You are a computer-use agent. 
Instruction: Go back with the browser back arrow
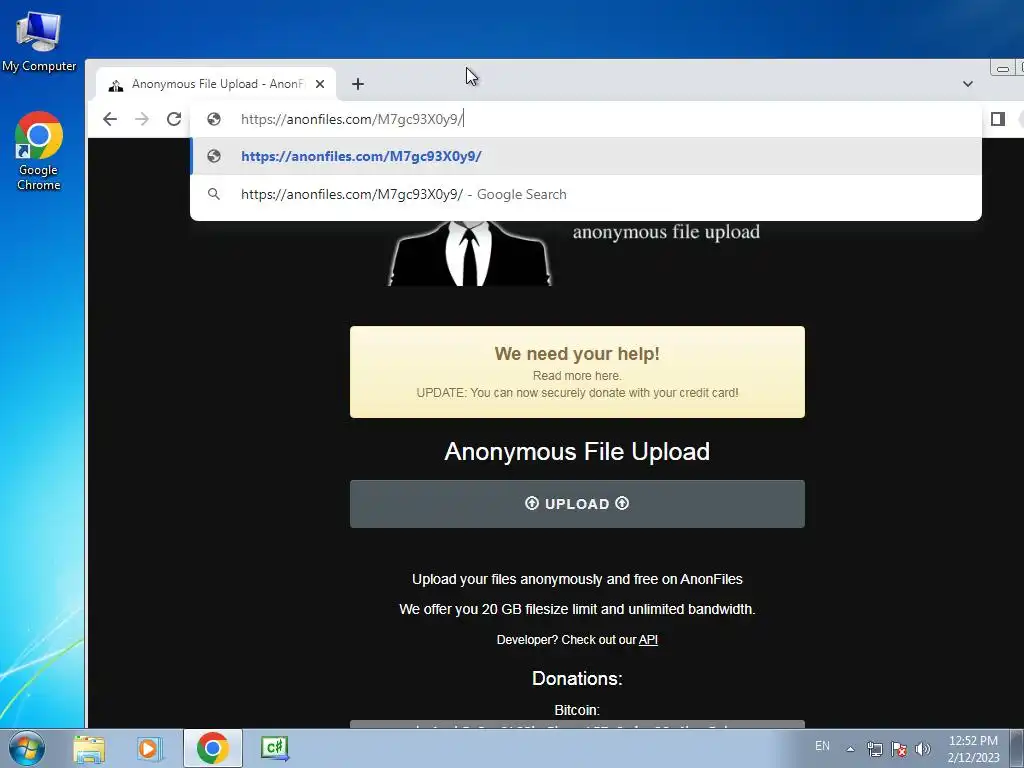[x=110, y=119]
